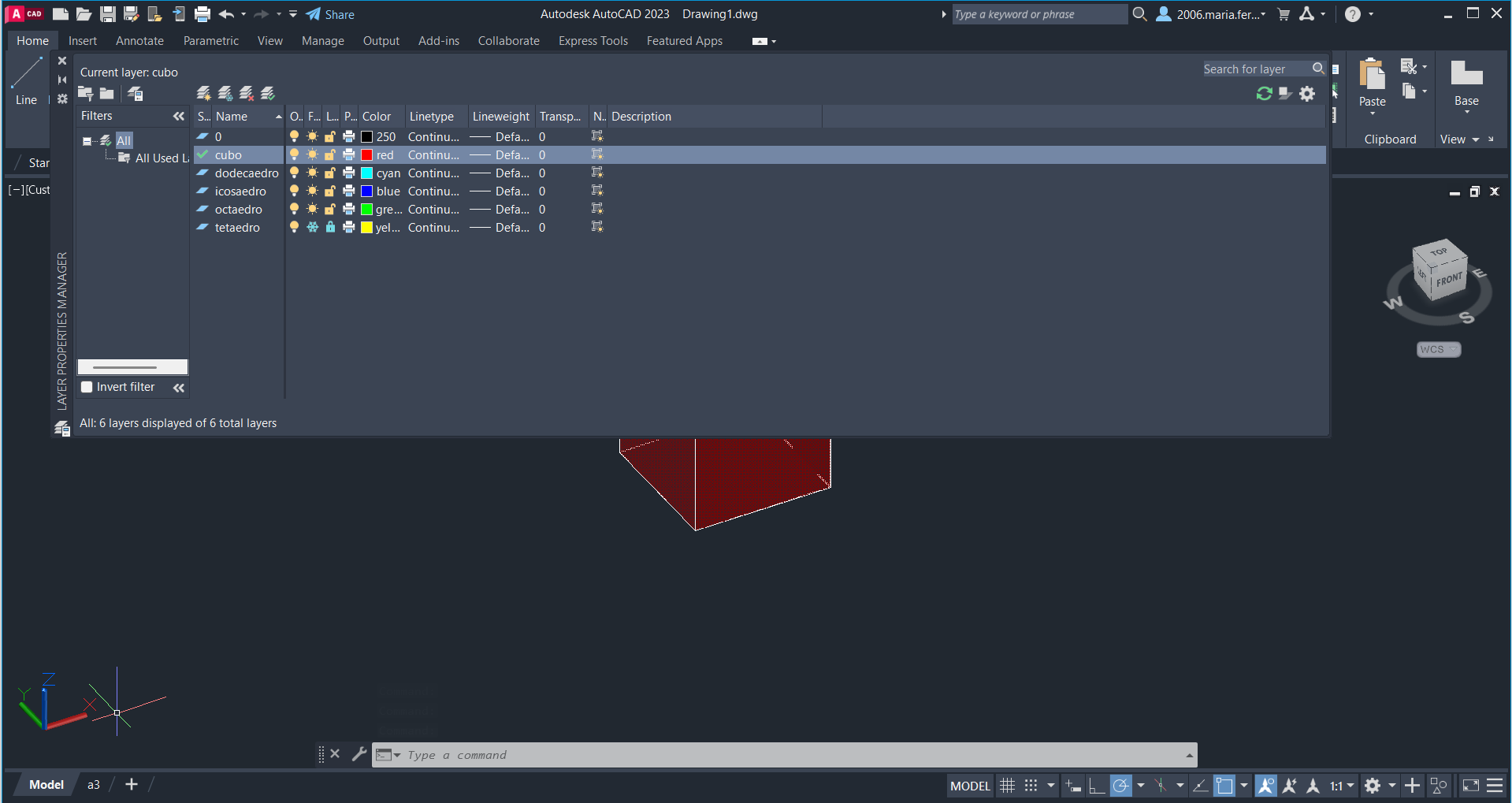Open the Undo history dropdown arrow
1512x803 pixels.
[243, 14]
